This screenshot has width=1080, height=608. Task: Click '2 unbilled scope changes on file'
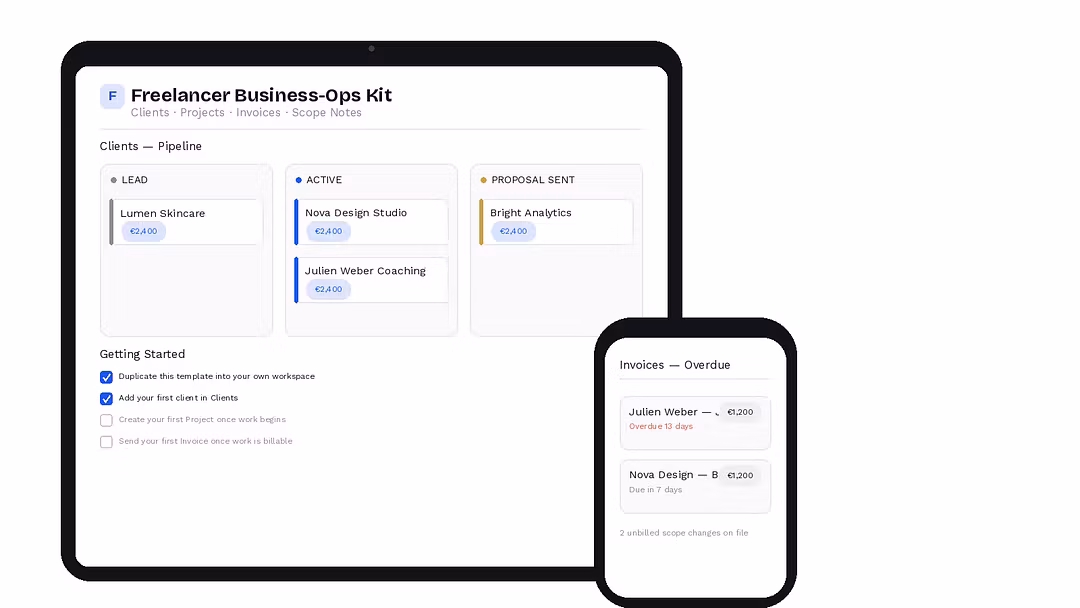click(x=684, y=533)
